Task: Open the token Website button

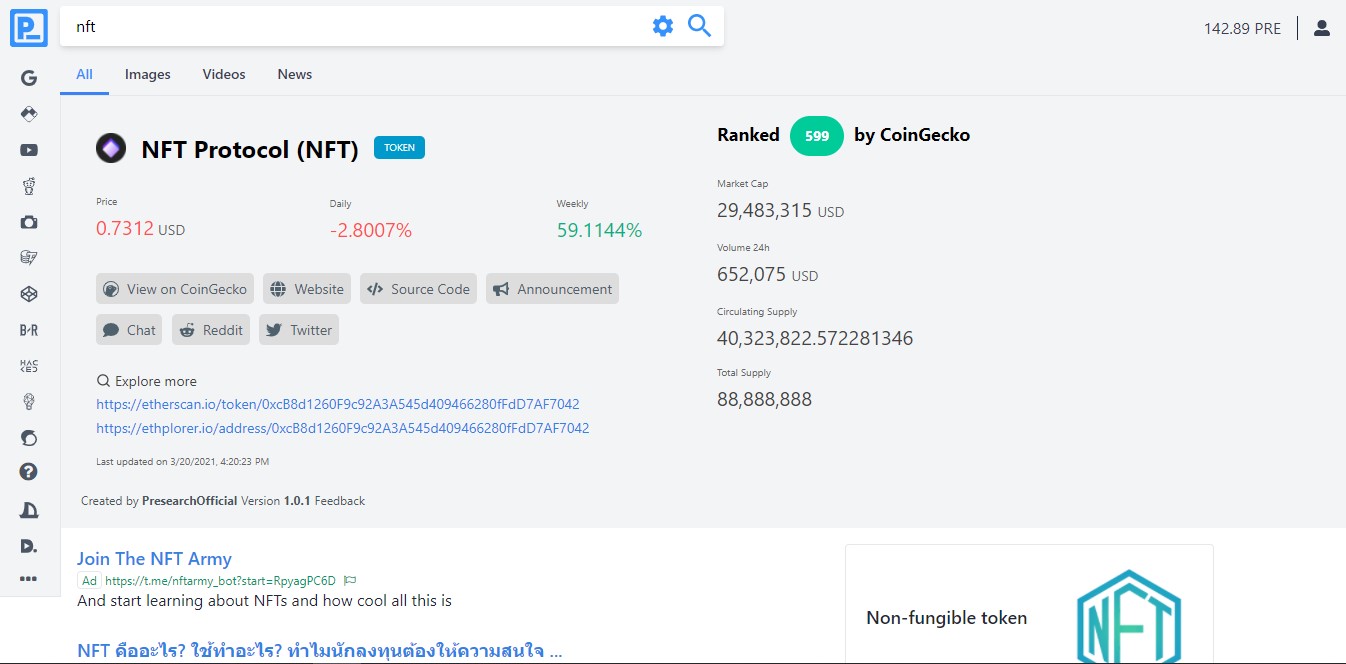Action: (307, 289)
